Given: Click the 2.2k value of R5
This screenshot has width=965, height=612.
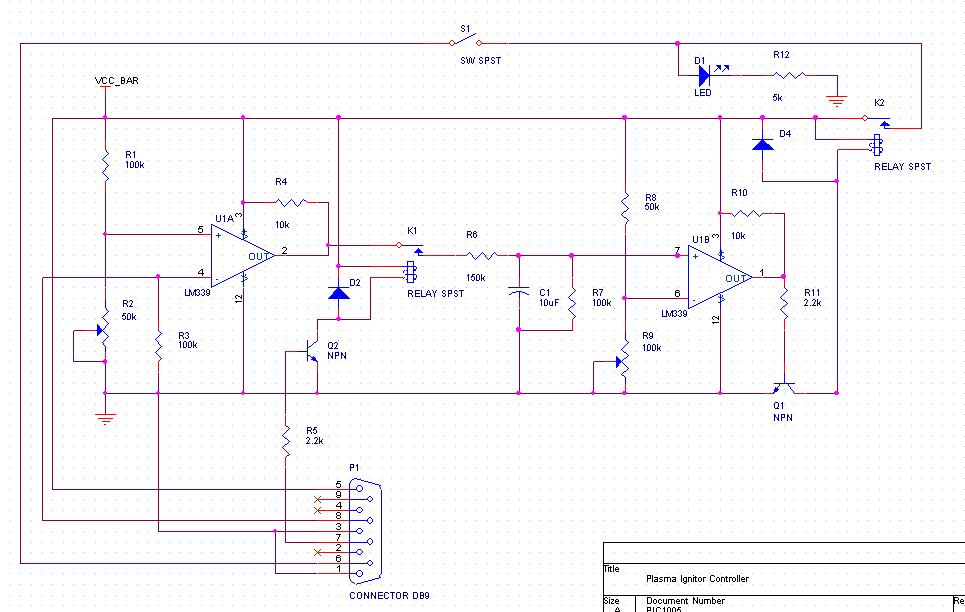Looking at the screenshot, I should pyautogui.click(x=314, y=441).
